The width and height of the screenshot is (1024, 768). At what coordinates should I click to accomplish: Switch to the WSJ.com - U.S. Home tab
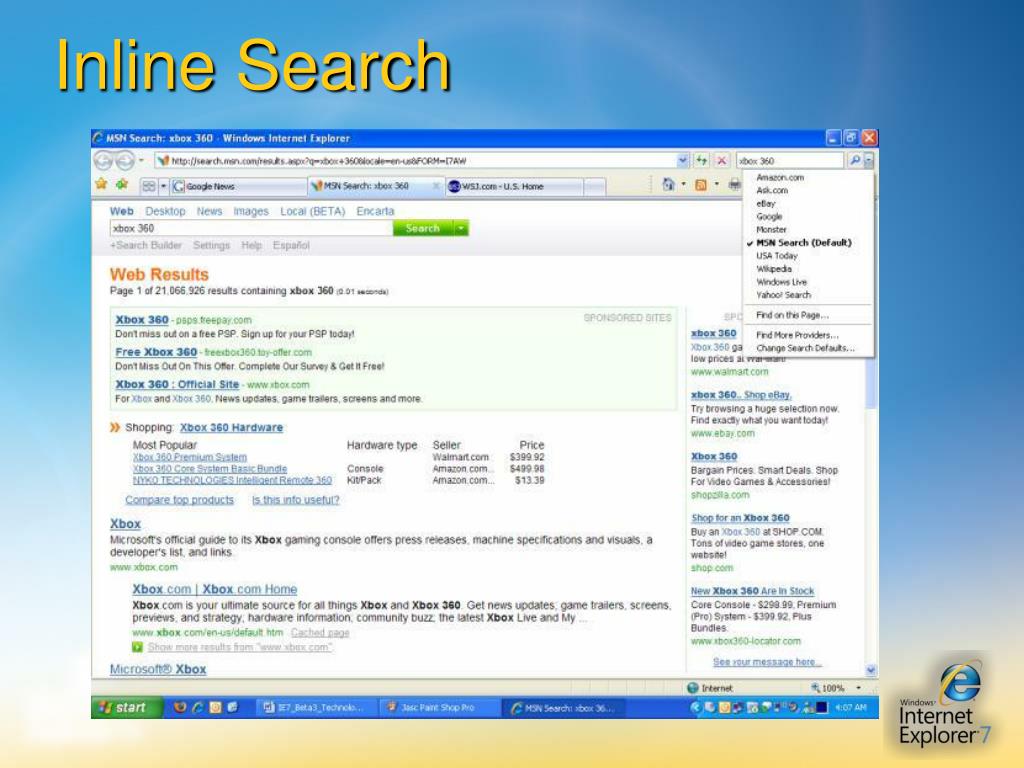tap(514, 186)
